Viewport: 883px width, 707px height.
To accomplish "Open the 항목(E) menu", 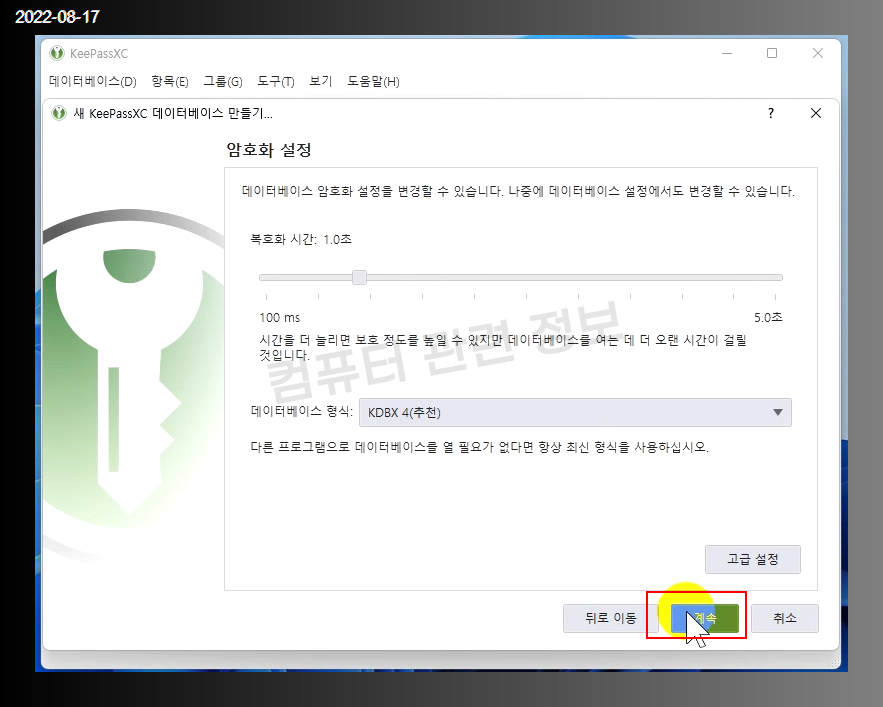I will 170,82.
